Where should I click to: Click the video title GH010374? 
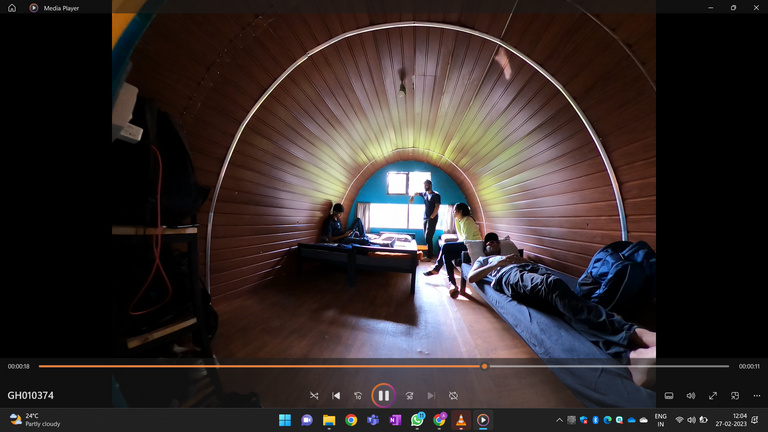click(x=30, y=395)
